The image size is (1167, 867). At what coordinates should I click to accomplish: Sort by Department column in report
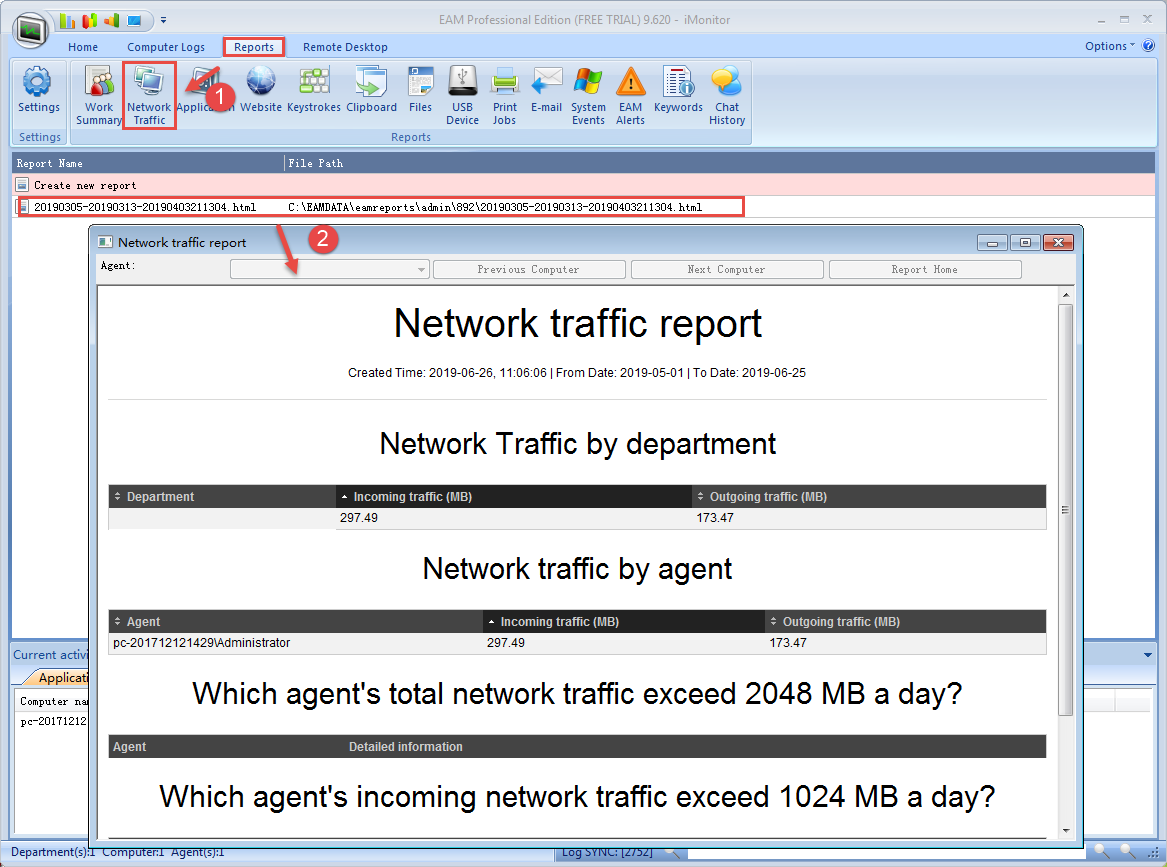(222, 496)
